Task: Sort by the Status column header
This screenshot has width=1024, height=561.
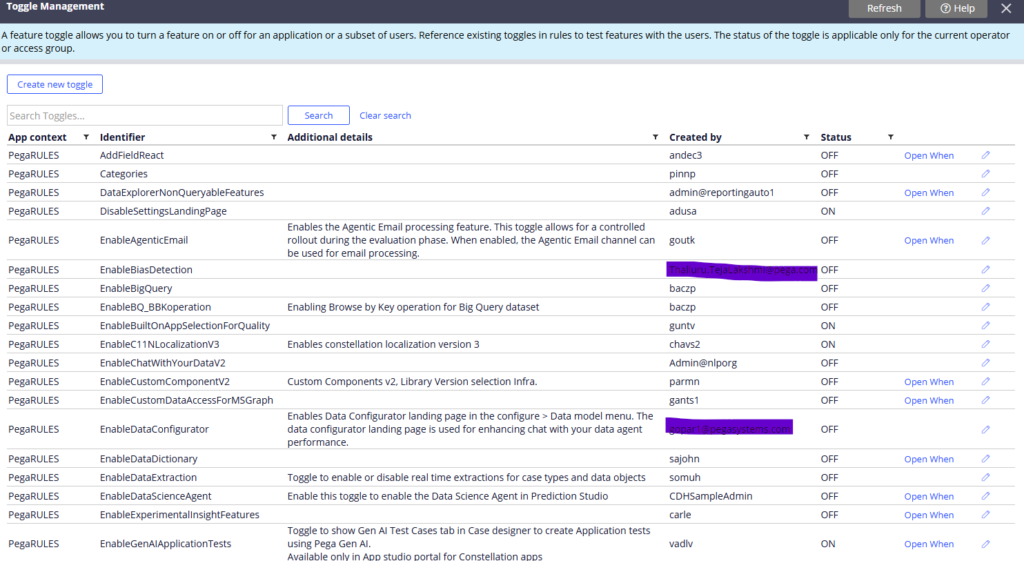Action: [x=836, y=137]
